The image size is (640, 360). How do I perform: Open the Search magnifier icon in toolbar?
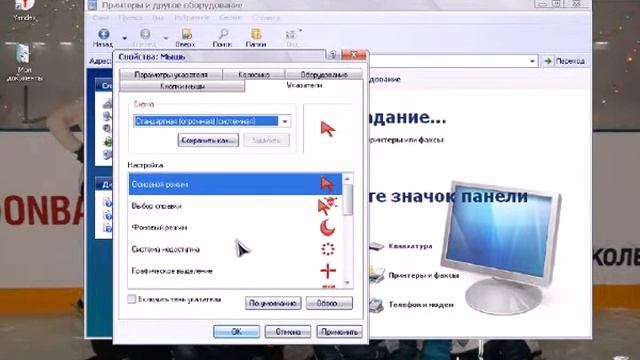(x=224, y=34)
